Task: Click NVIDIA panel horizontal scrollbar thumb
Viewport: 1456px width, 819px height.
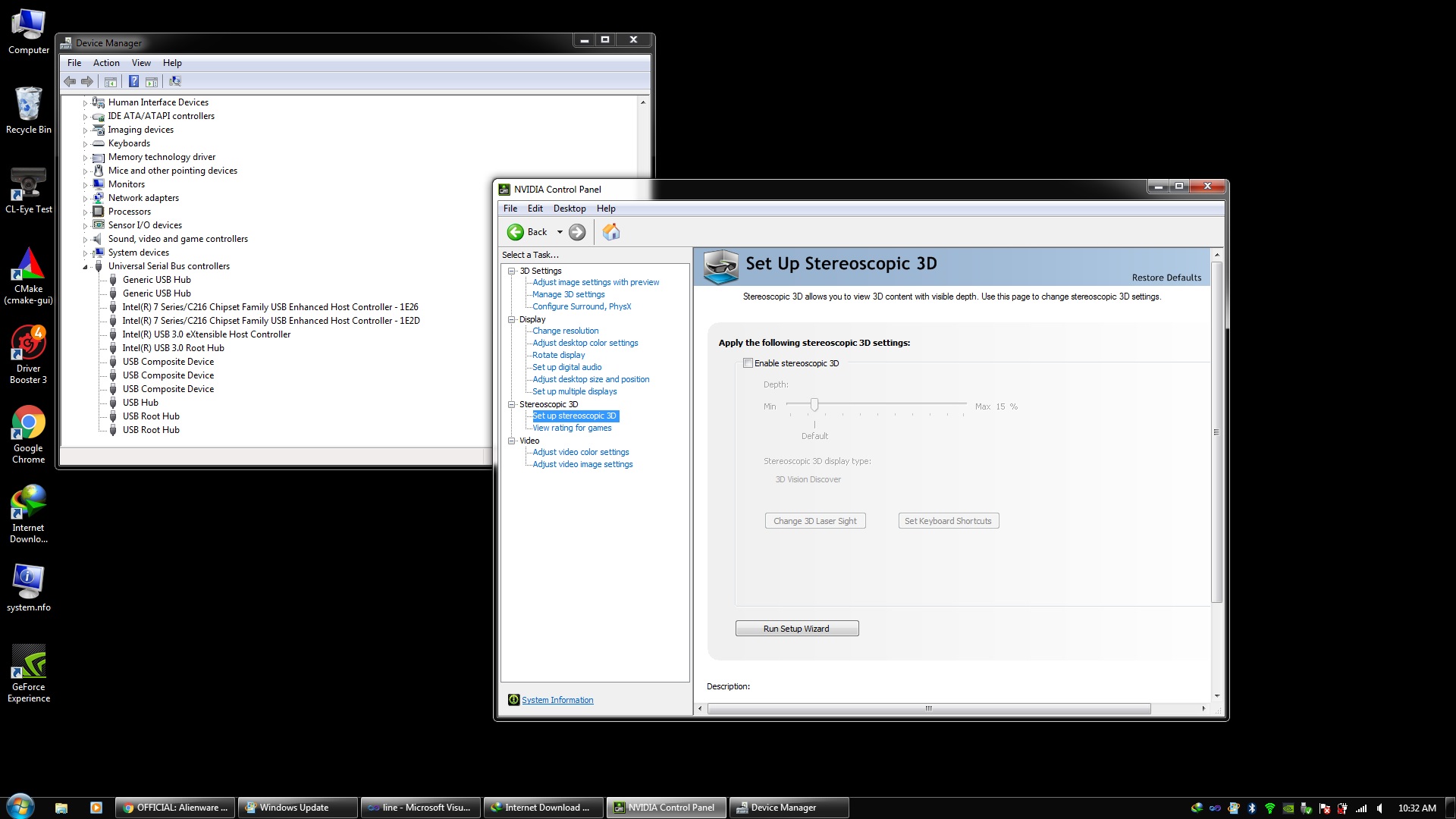Action: (929, 709)
